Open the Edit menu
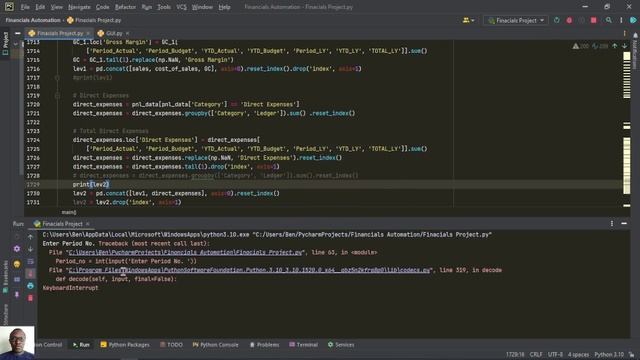This screenshot has width=640, height=360. coord(40,7)
